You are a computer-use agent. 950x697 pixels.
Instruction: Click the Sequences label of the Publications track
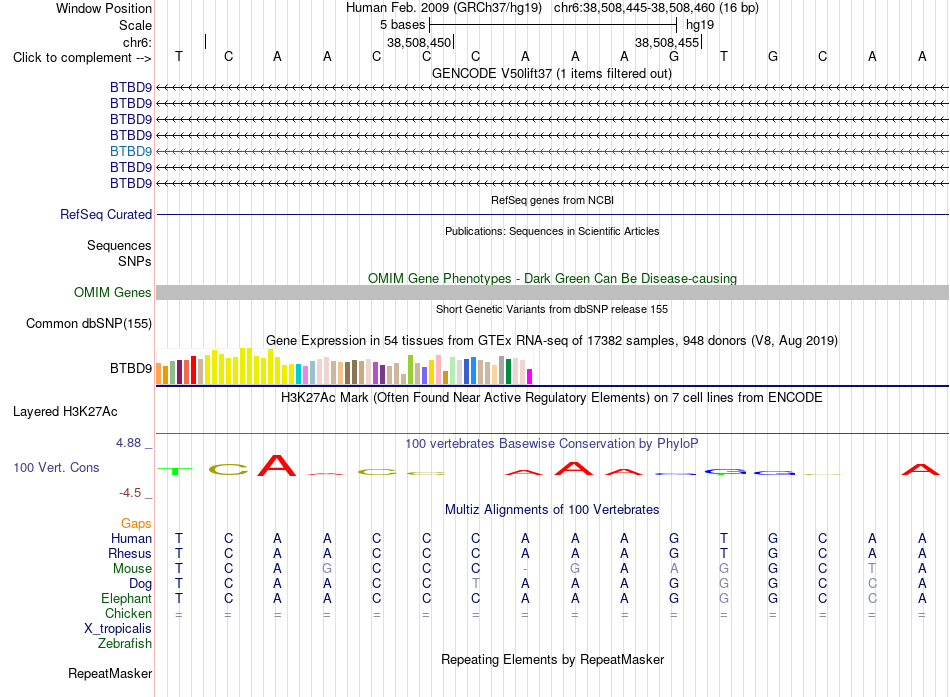119,245
